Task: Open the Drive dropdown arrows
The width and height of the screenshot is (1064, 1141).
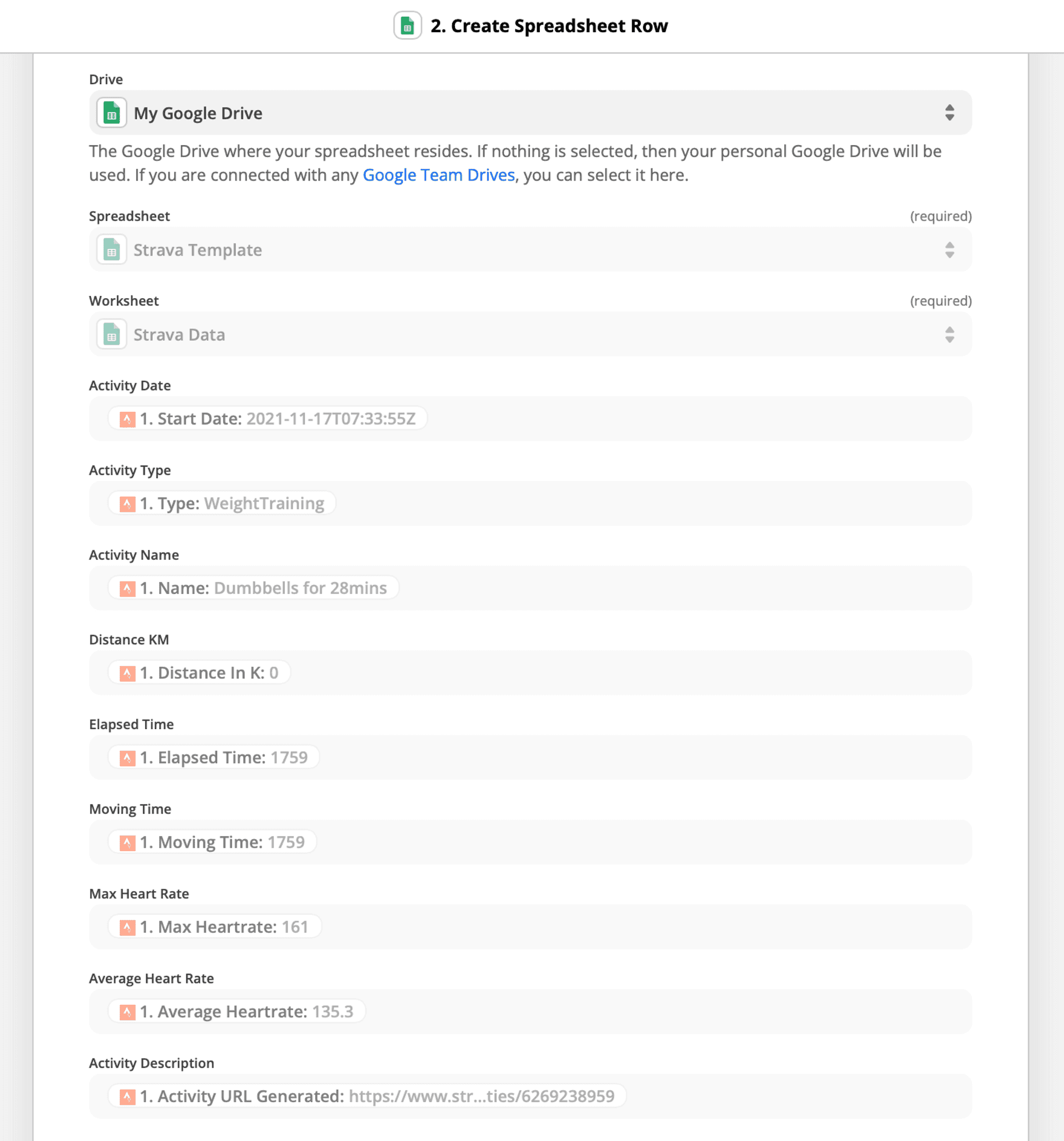Action: [949, 113]
